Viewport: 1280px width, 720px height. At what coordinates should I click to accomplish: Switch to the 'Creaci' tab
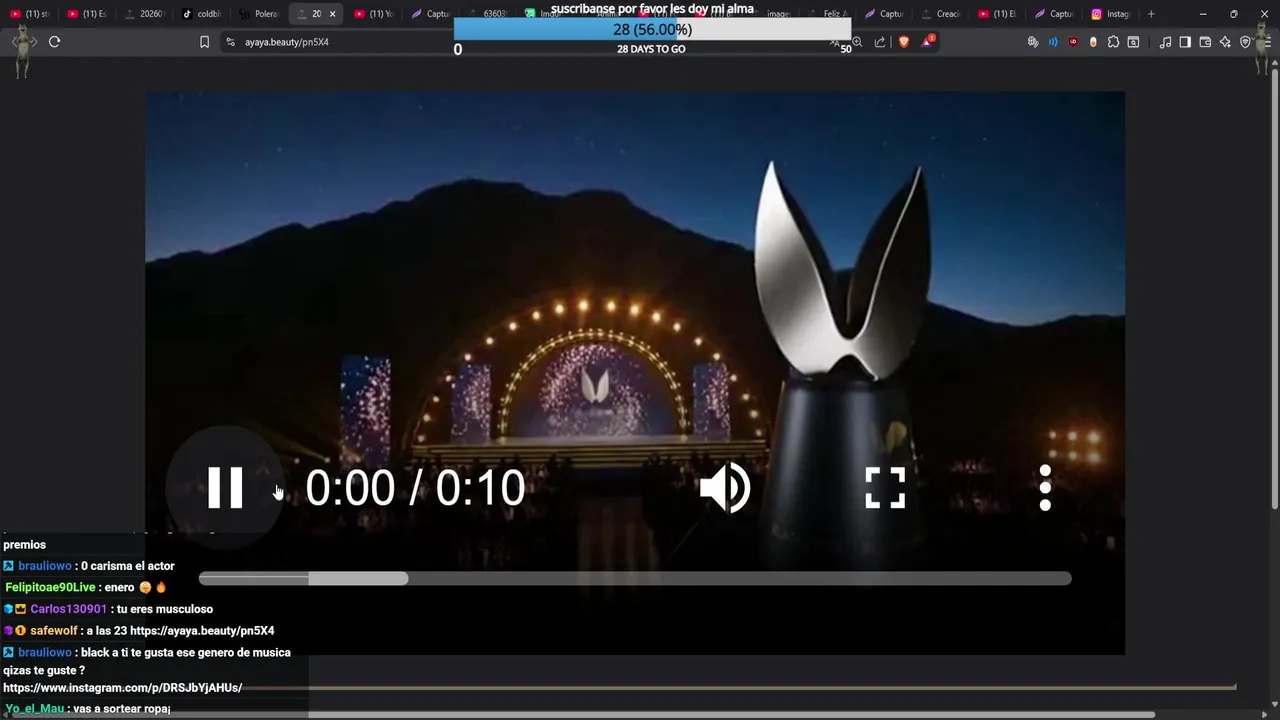(x=943, y=14)
